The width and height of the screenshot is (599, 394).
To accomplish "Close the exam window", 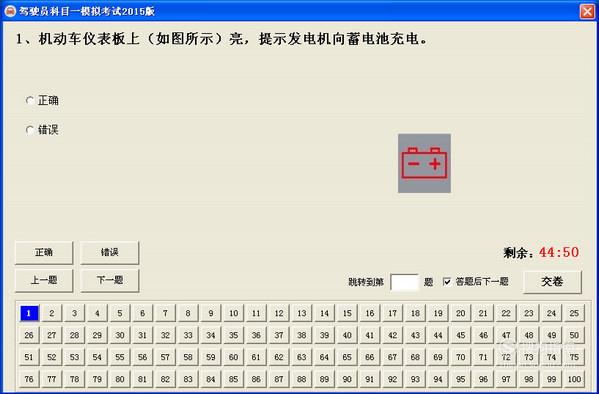I will 587,11.
